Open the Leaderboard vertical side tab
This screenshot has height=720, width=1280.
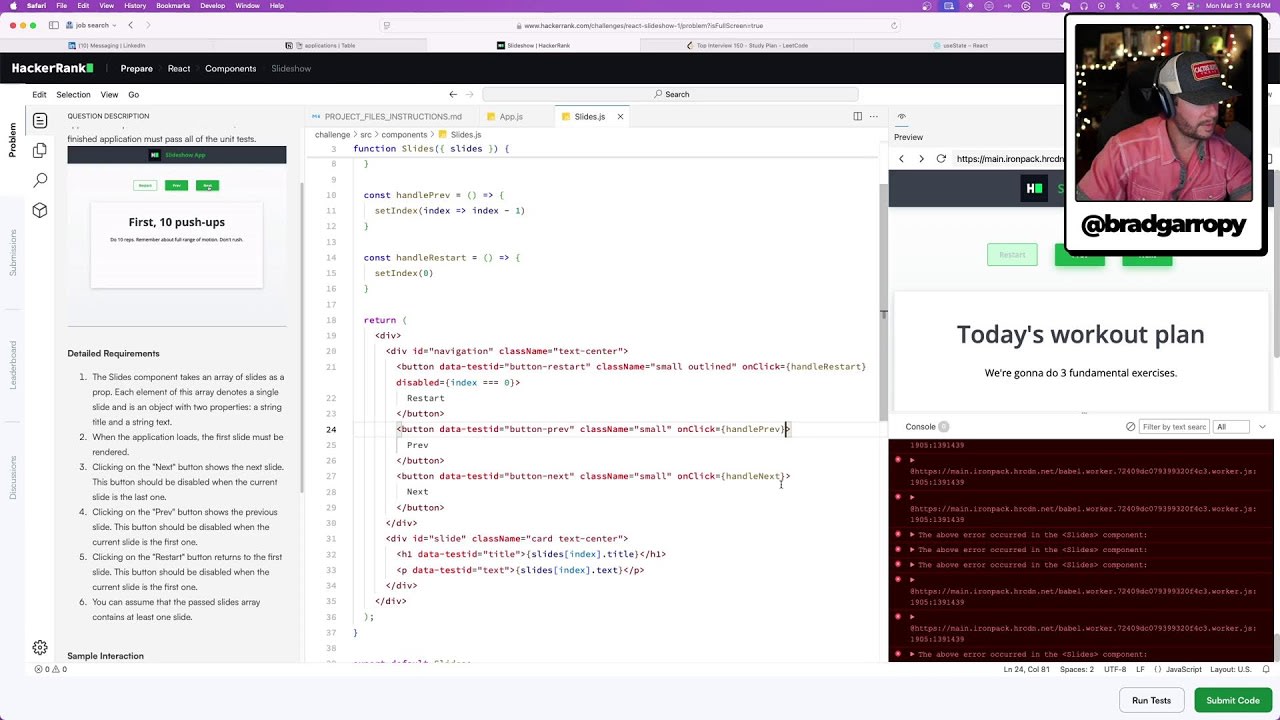coord(13,365)
